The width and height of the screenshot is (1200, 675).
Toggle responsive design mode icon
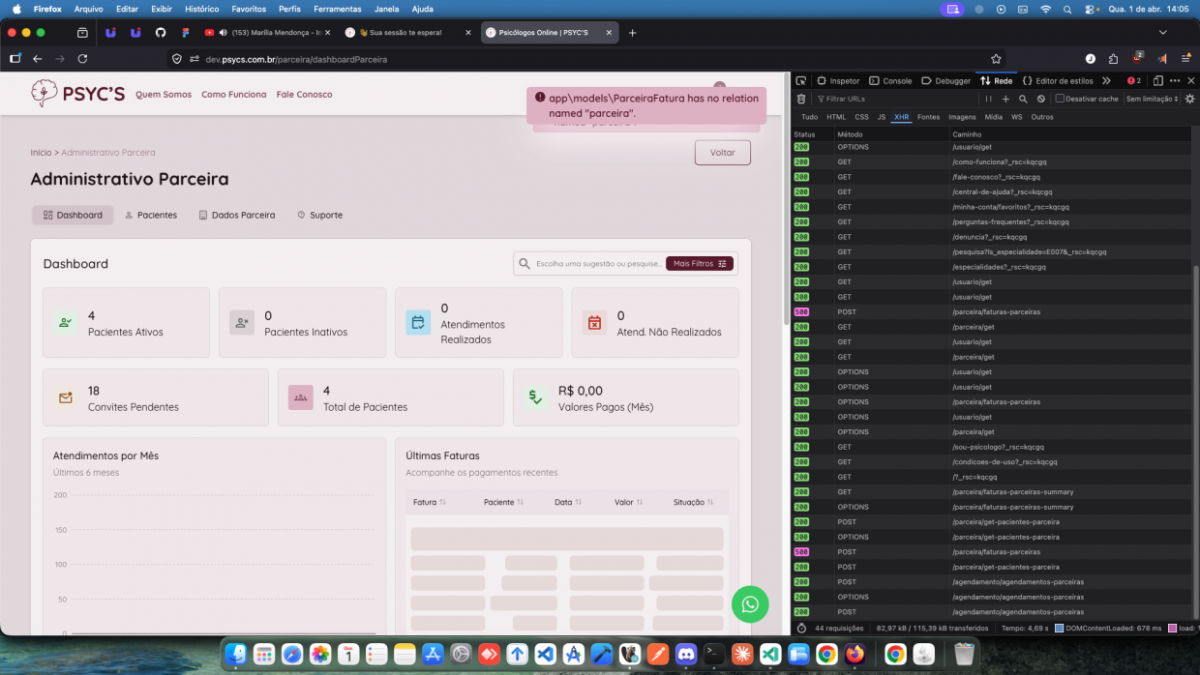click(x=1158, y=81)
